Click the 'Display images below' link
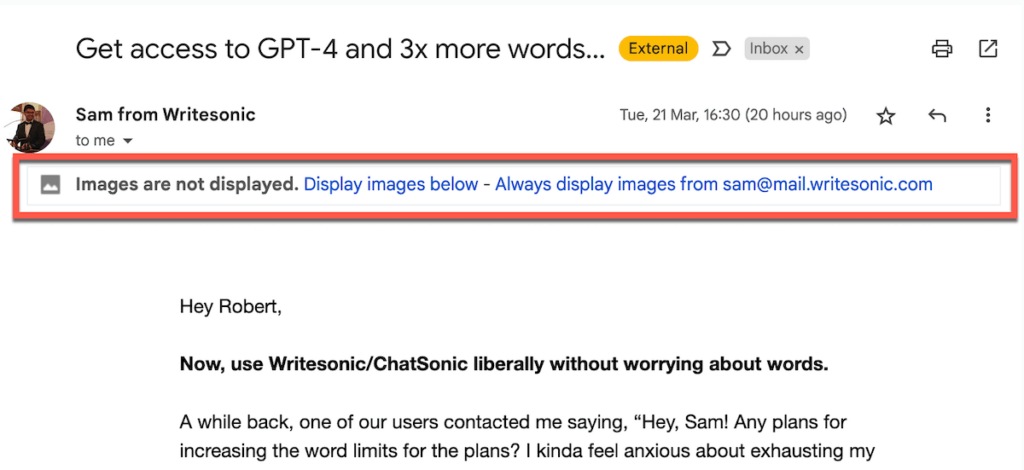Viewport: 1024px width, 470px height. 391,185
